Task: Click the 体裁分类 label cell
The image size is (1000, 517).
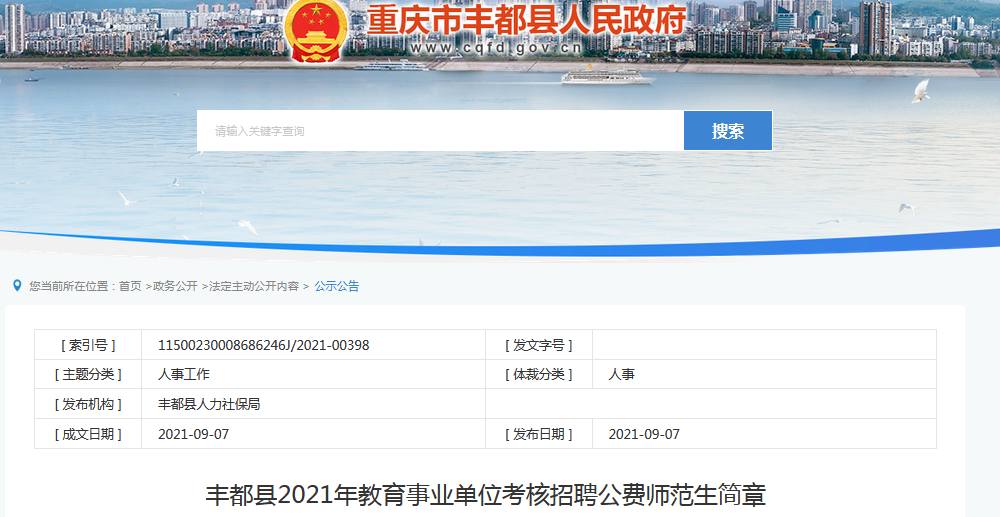Action: tap(539, 374)
